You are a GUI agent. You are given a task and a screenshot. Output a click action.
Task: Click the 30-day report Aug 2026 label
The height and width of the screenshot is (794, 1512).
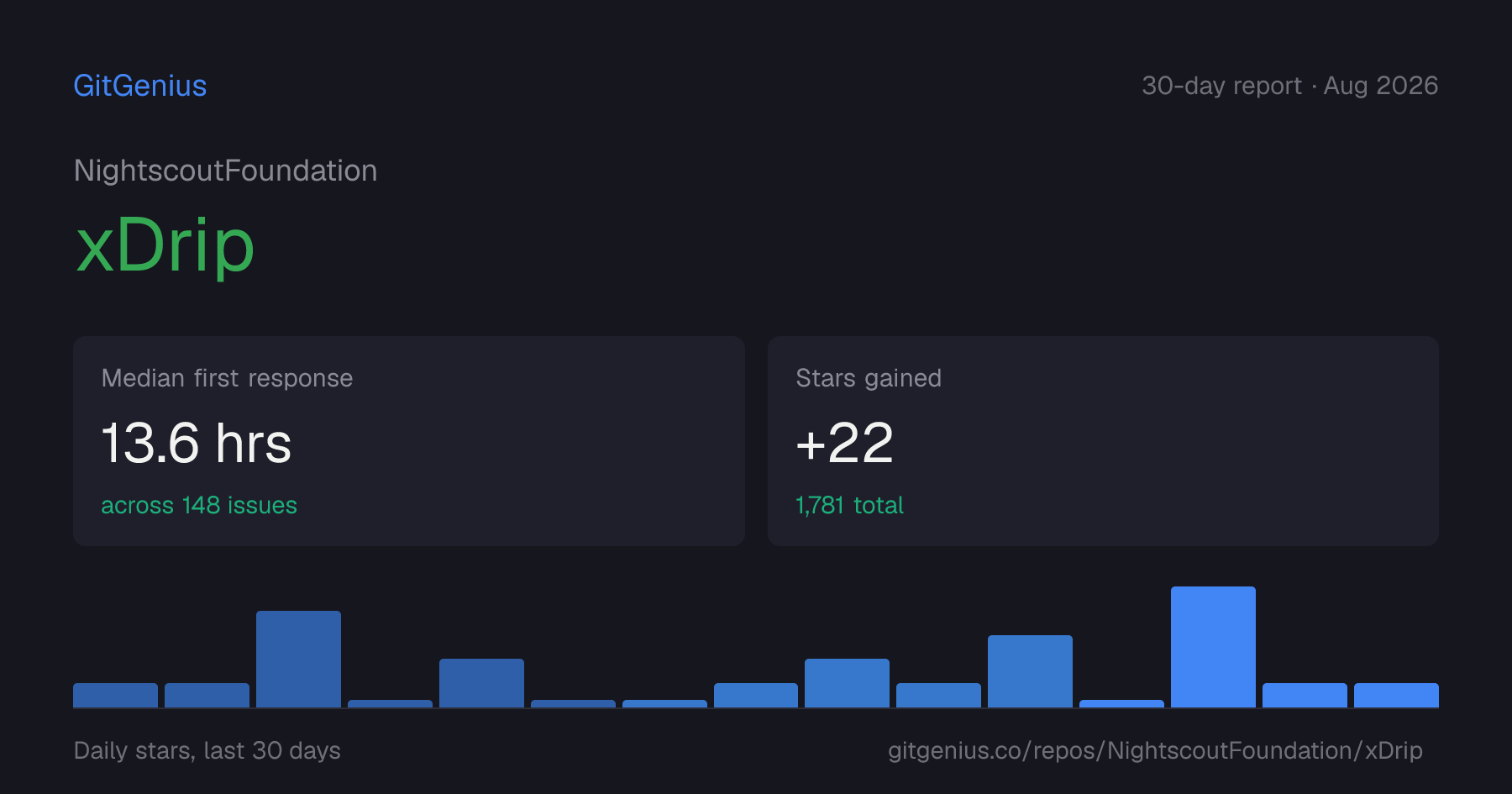(x=1289, y=86)
